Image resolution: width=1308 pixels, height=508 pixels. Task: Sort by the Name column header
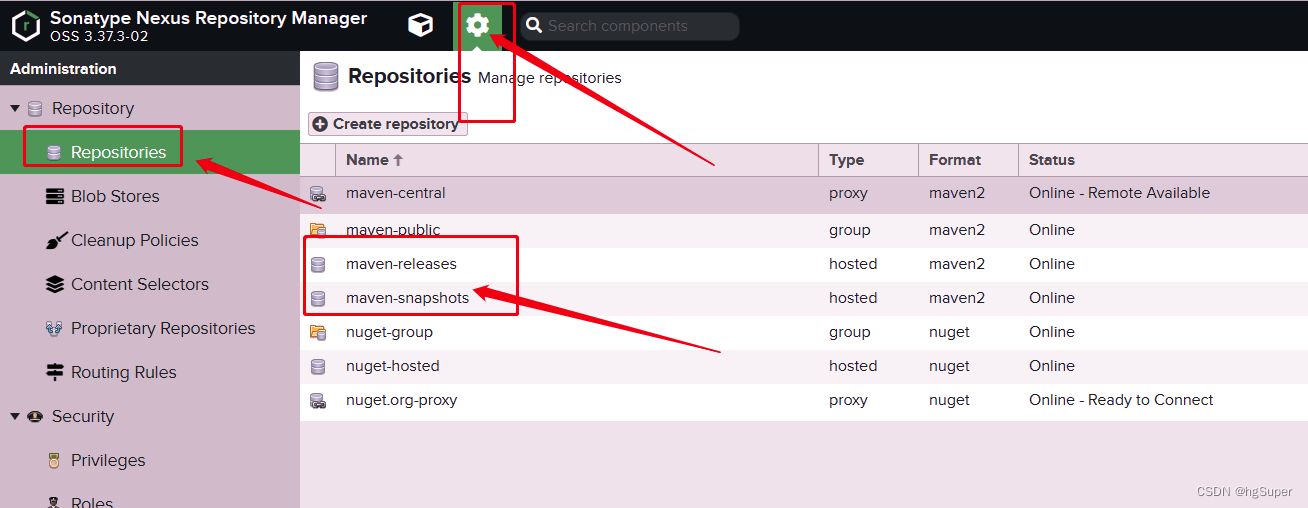(x=577, y=159)
